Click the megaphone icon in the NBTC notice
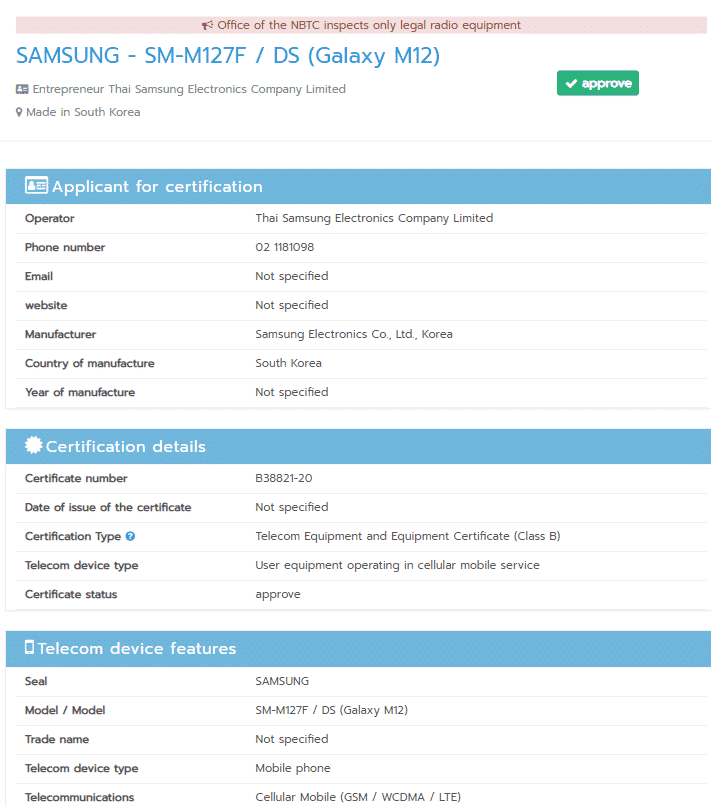This screenshot has width=711, height=806. [207, 25]
